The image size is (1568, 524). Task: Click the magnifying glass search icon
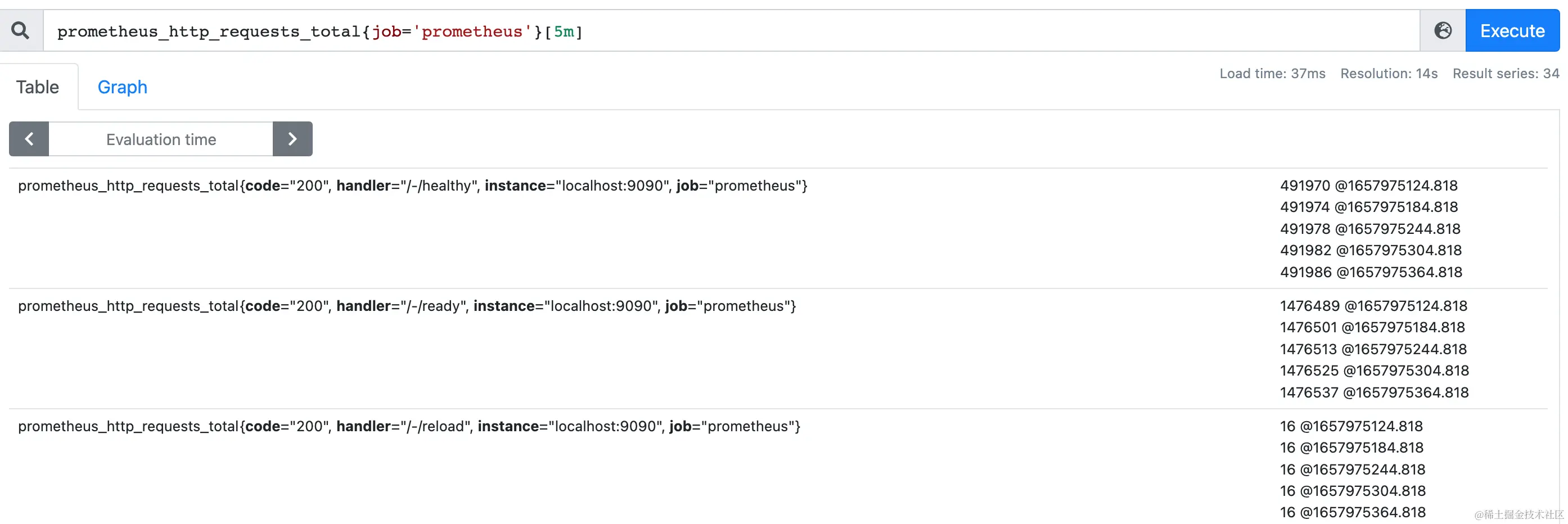pyautogui.click(x=21, y=30)
